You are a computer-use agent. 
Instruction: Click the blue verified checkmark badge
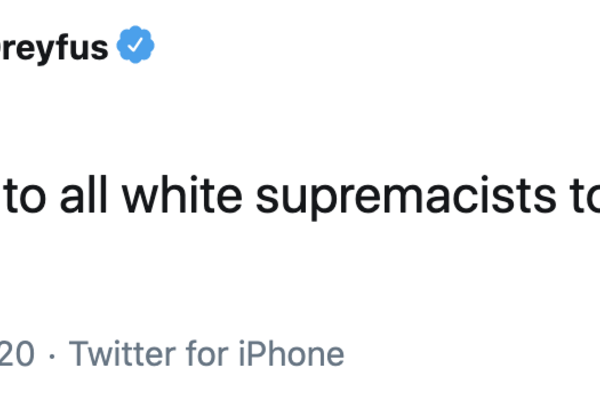[134, 46]
